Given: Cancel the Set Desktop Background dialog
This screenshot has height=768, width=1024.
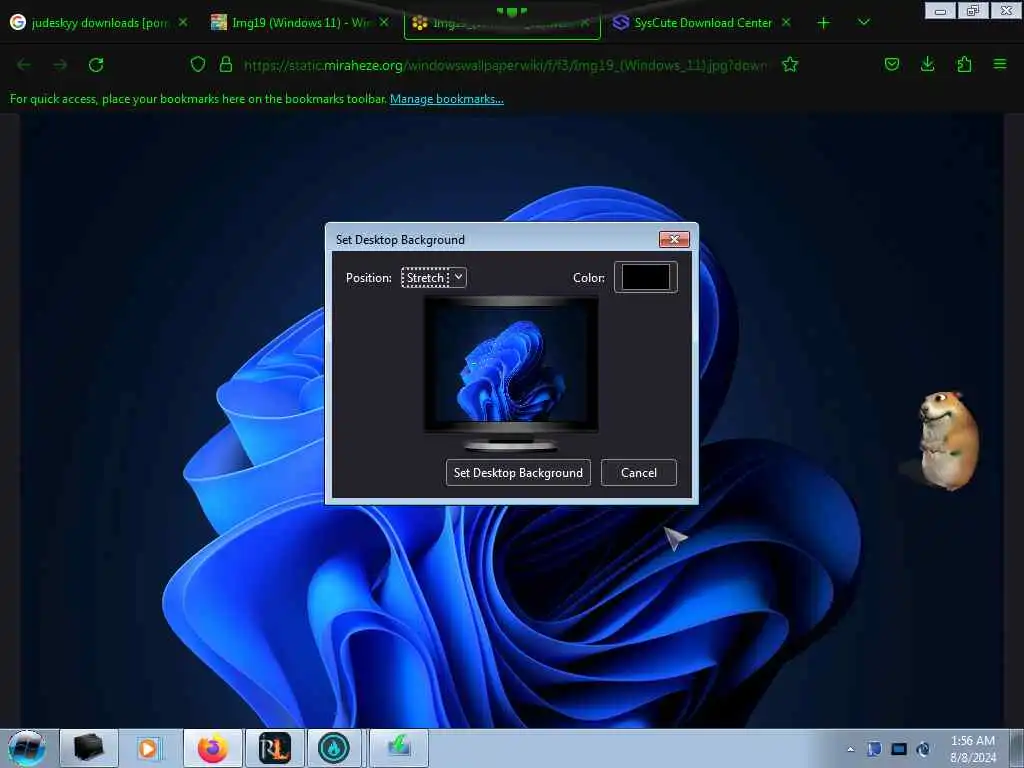Looking at the screenshot, I should tap(639, 473).
